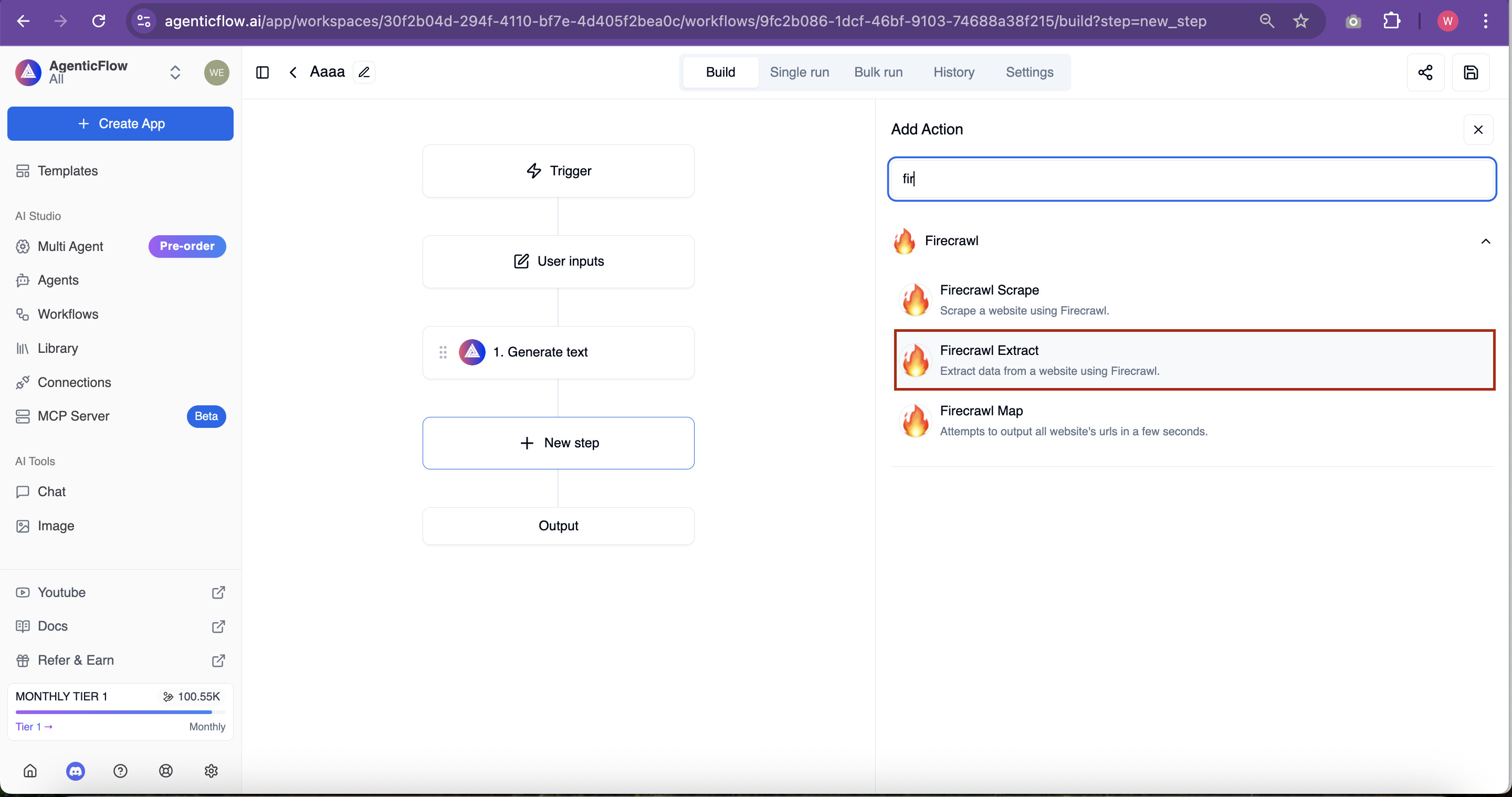
Task: Select the Trigger node
Action: click(558, 171)
